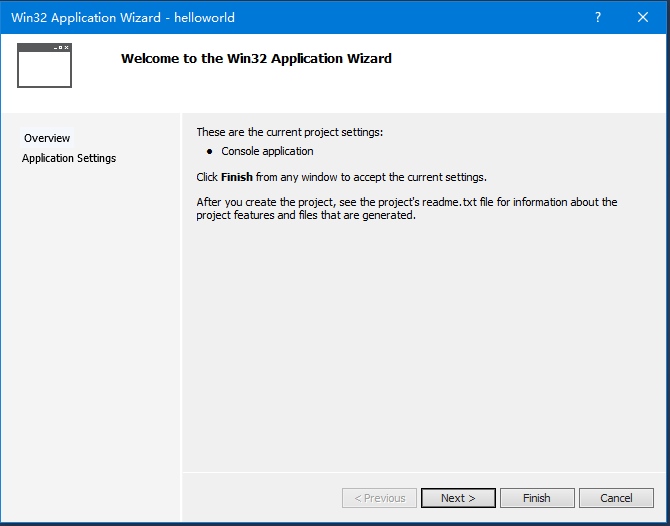Click the question mark help button
This screenshot has height=526, width=670.
pyautogui.click(x=598, y=18)
